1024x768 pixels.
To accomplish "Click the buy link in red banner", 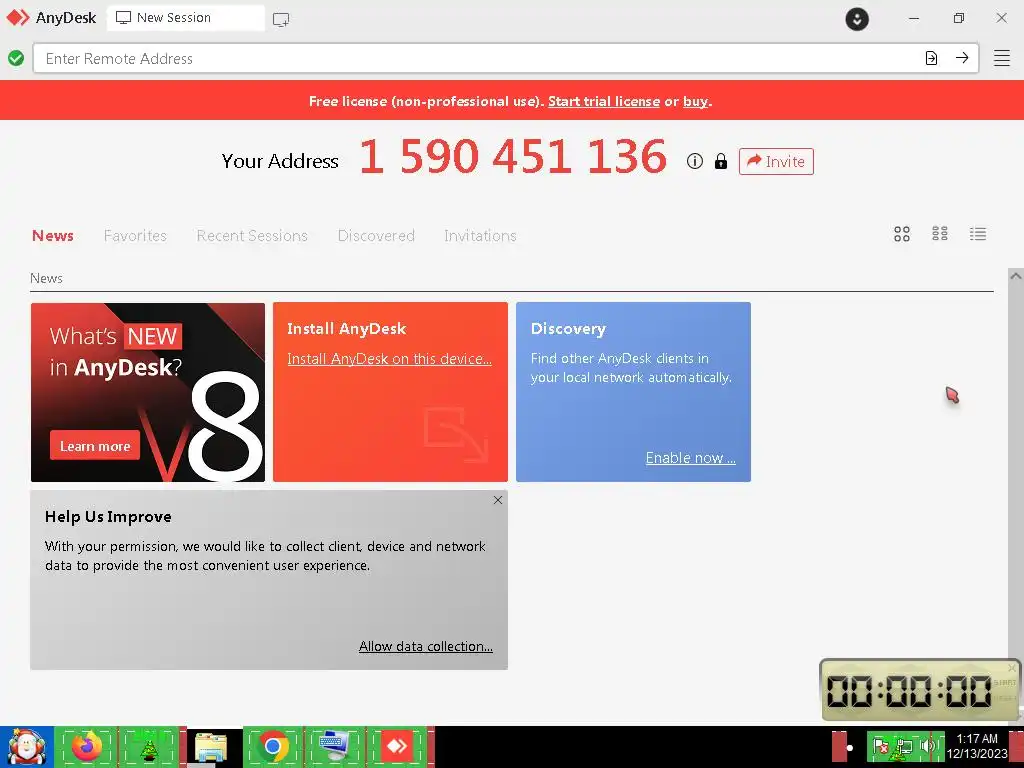I will (x=696, y=101).
